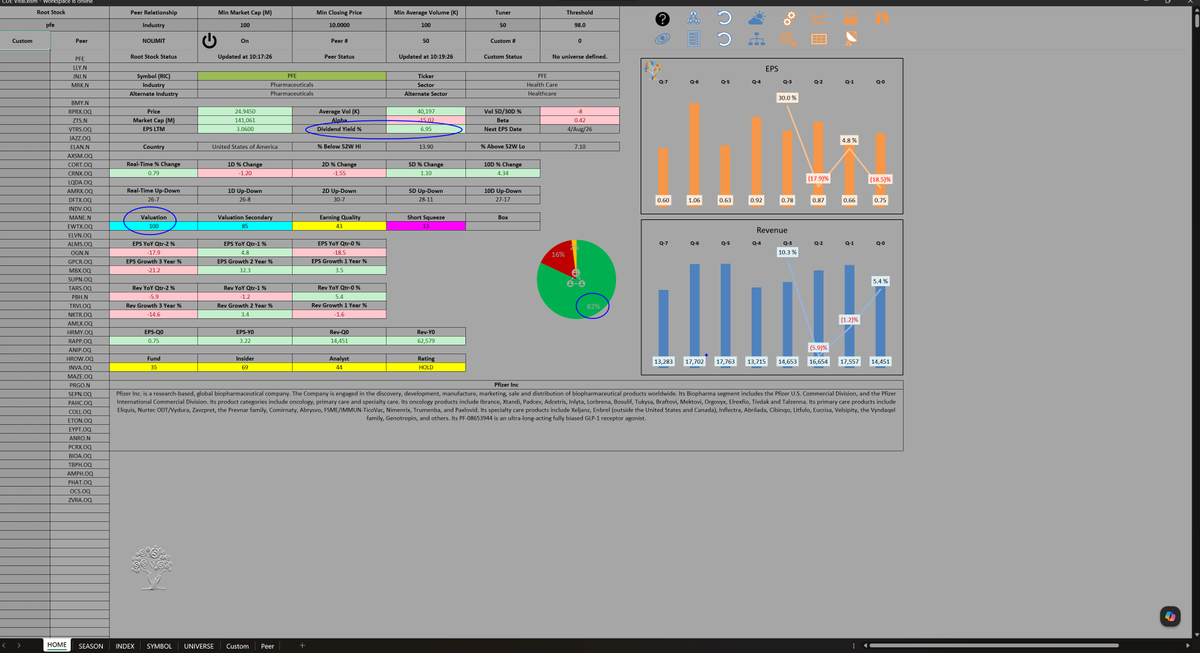
Task: Switch to the SEASON sheet tab
Action: click(x=91, y=646)
